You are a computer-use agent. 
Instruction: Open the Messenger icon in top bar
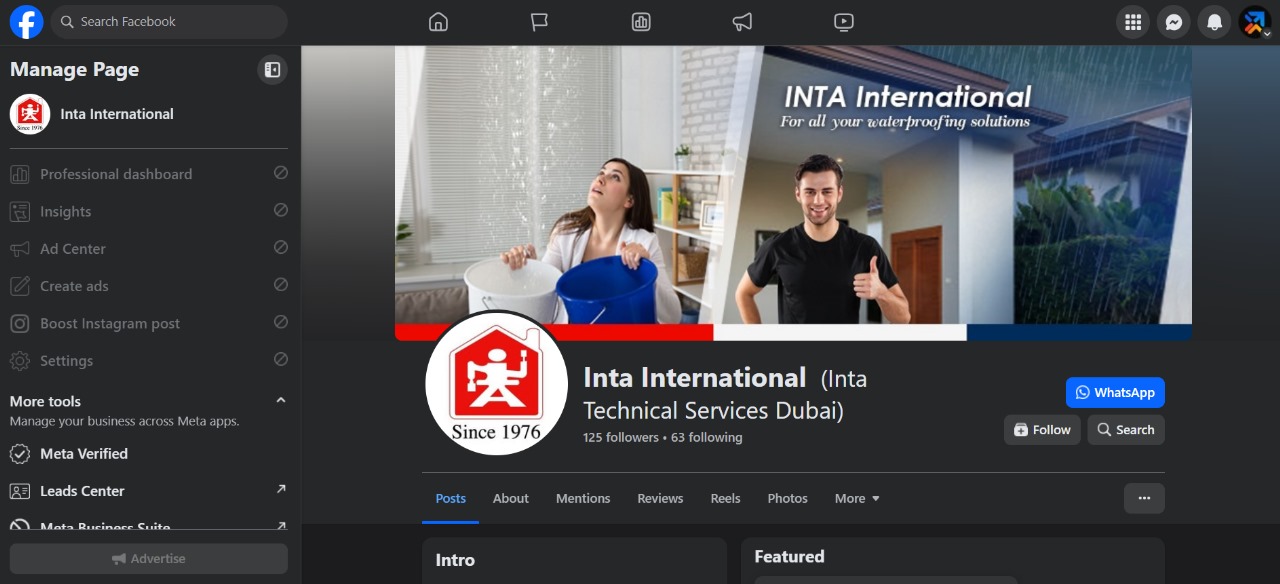[x=1173, y=21]
